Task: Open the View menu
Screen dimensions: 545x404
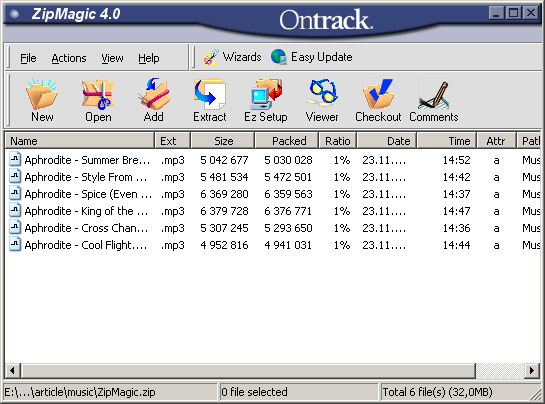Action: [x=112, y=58]
